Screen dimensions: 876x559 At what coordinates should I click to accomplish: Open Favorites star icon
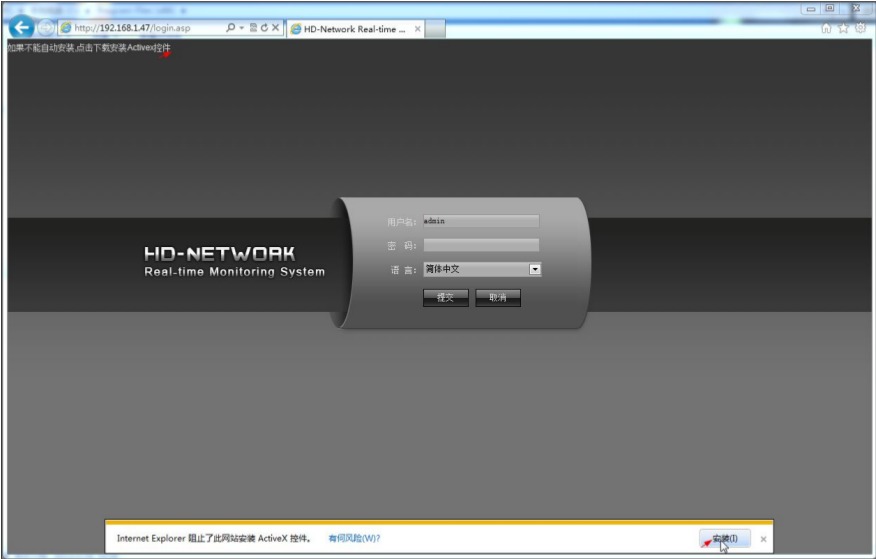[x=844, y=28]
